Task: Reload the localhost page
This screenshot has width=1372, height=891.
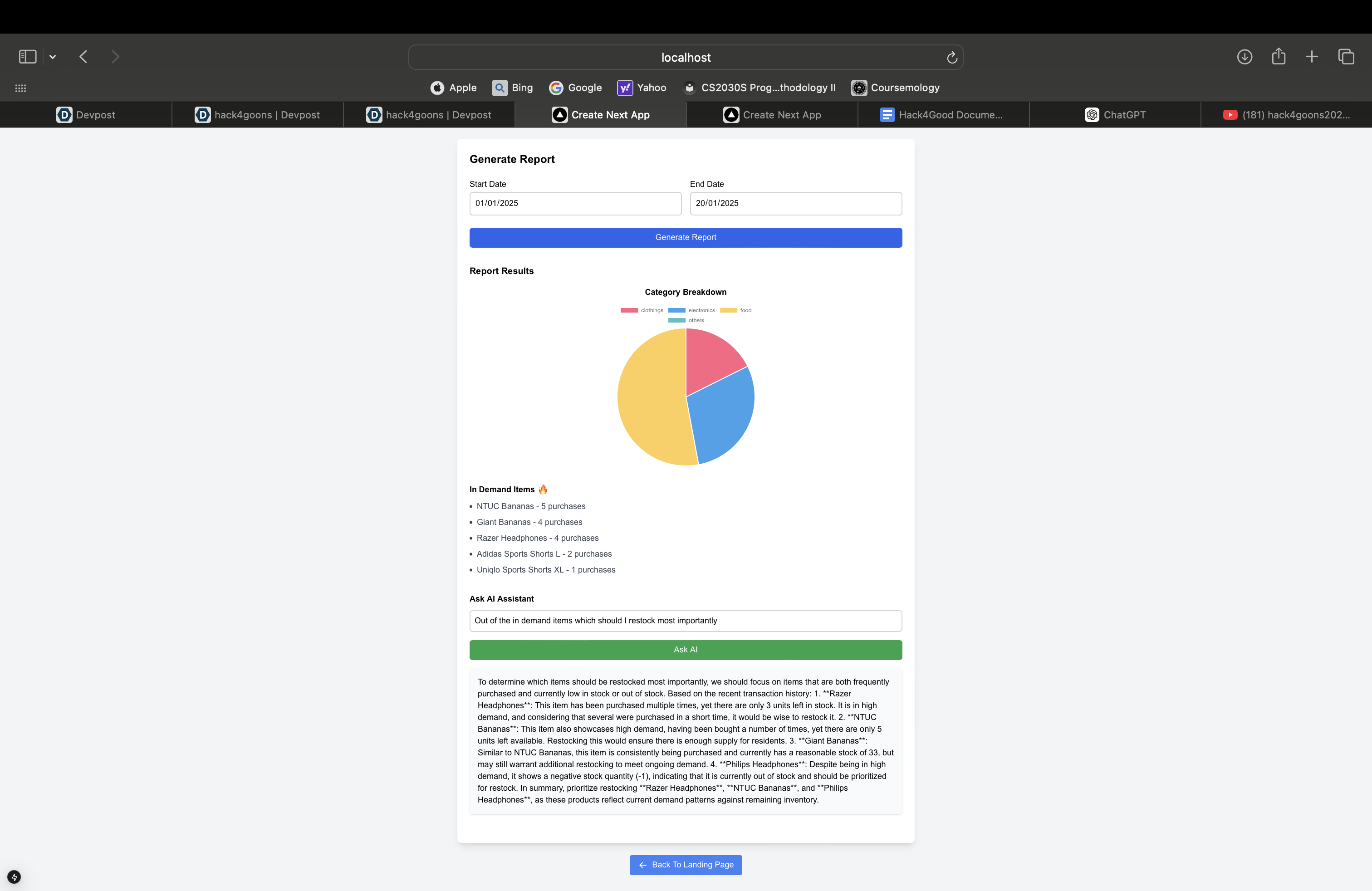Action: tap(952, 58)
